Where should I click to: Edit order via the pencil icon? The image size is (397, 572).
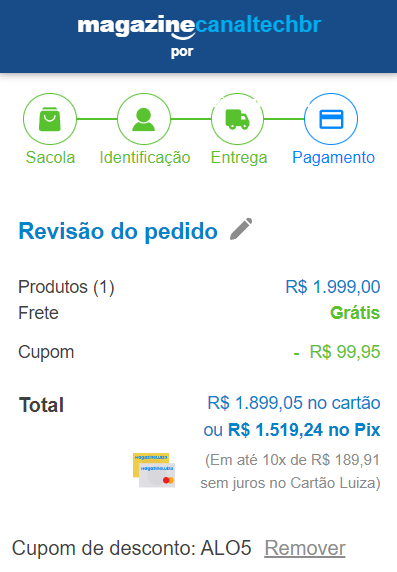(241, 229)
